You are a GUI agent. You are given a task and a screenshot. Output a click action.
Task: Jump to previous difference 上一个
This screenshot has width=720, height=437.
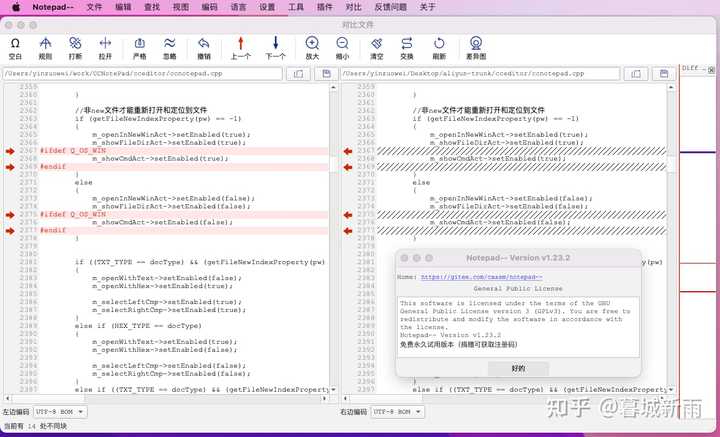pos(241,48)
